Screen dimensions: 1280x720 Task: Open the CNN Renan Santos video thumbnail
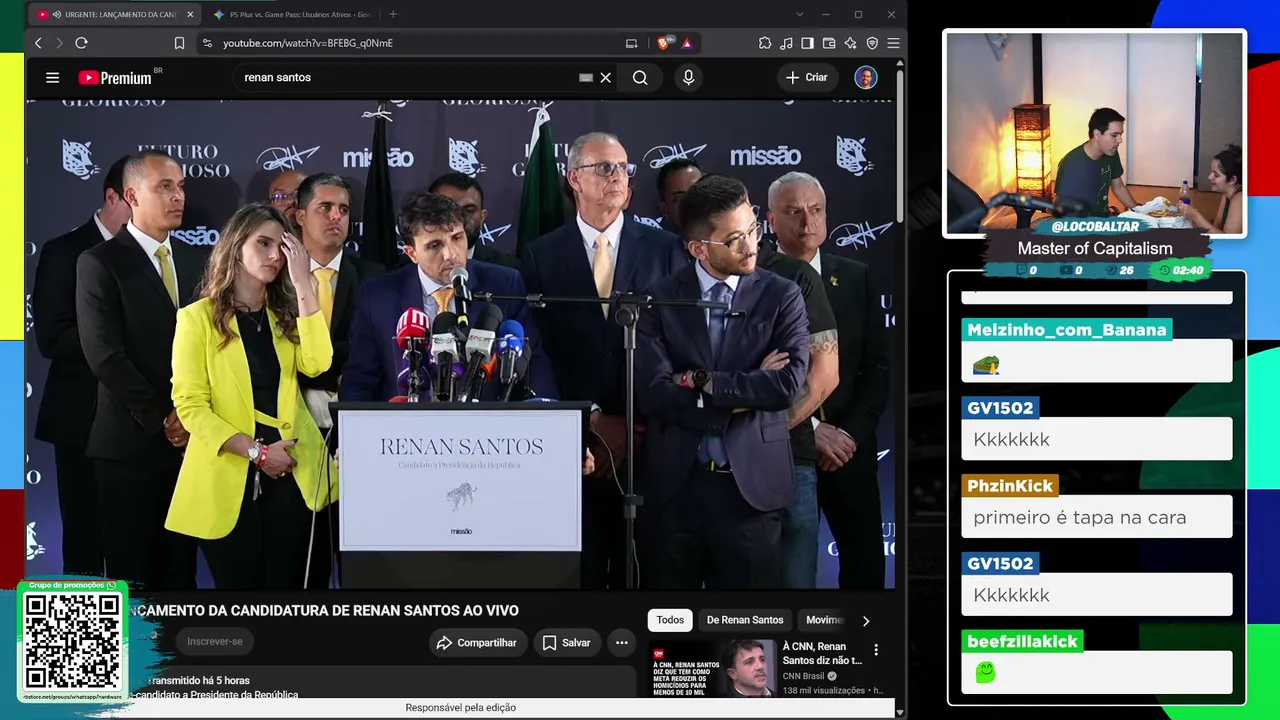pyautogui.click(x=713, y=667)
